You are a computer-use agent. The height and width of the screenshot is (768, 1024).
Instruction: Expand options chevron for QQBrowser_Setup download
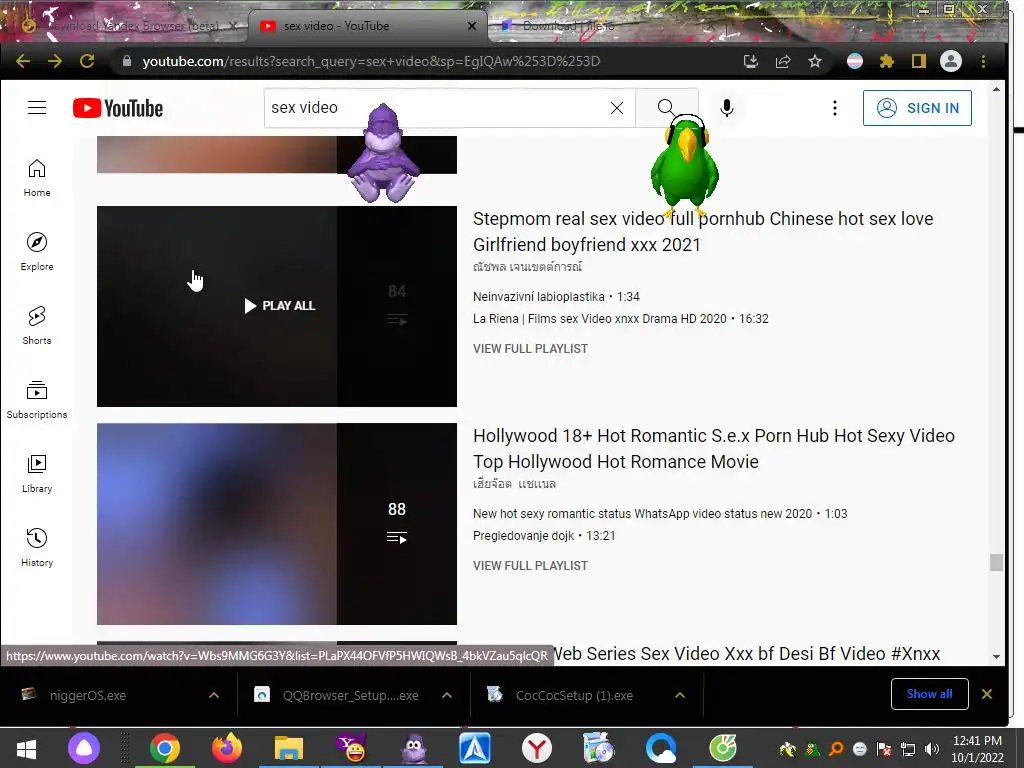coord(447,696)
